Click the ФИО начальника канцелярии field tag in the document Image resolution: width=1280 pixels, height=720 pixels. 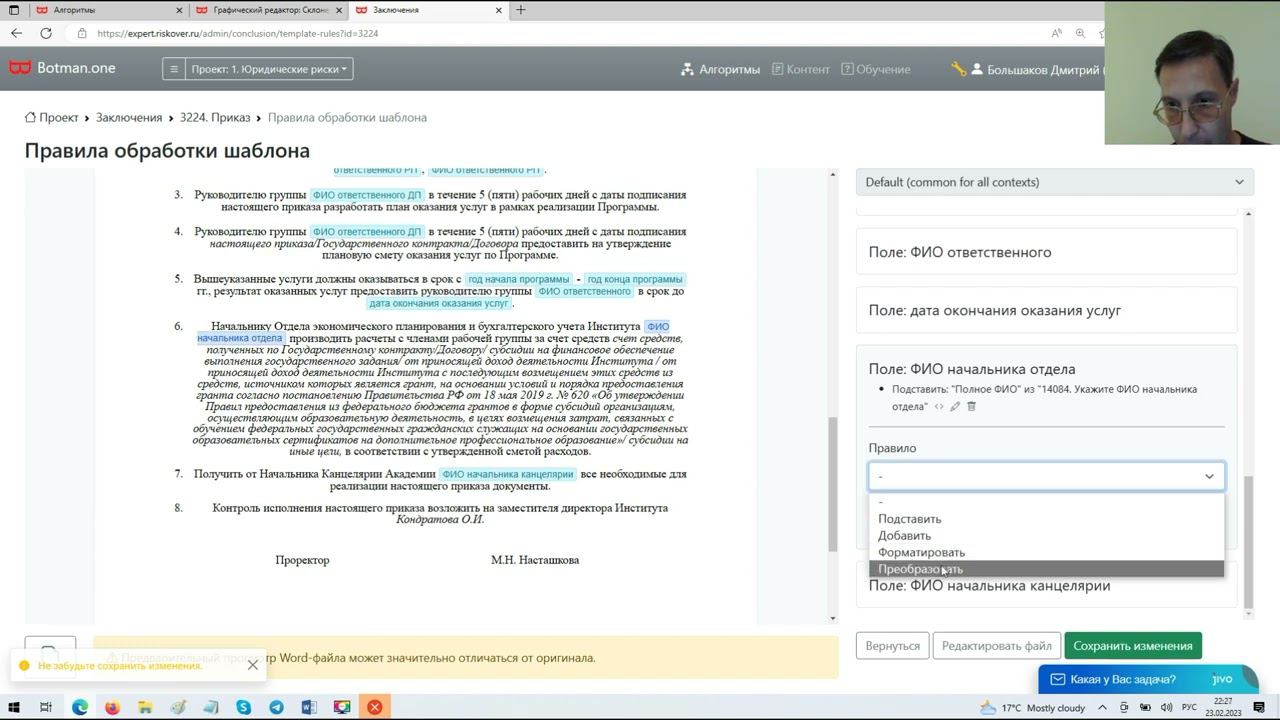507,474
